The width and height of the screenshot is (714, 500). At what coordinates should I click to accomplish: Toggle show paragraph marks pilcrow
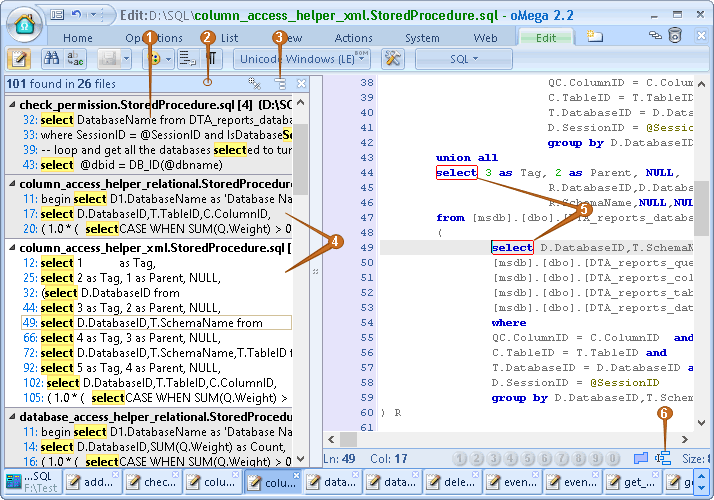[x=211, y=59]
